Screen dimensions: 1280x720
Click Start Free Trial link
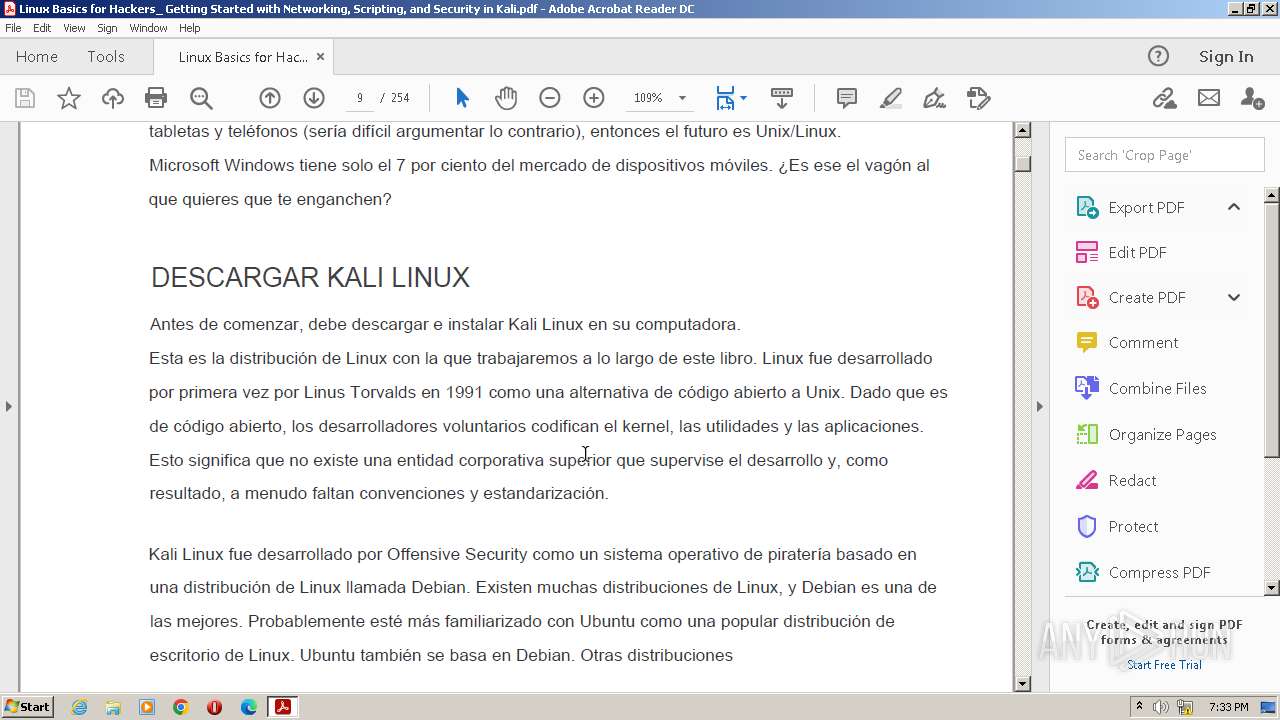point(1164,665)
